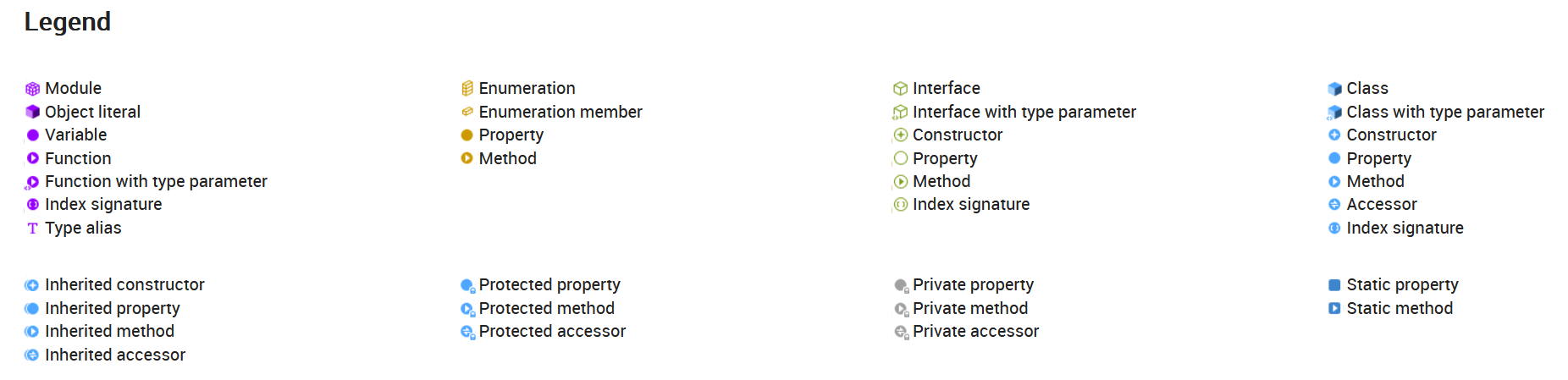Click the Inherited constructor icon
1568x380 pixels.
(32, 285)
